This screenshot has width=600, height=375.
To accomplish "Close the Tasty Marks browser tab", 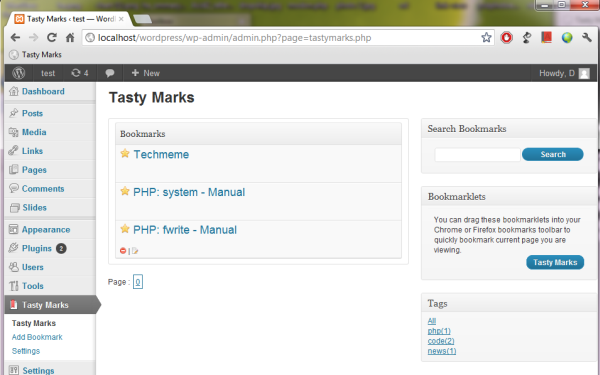I will pyautogui.click(x=121, y=19).
